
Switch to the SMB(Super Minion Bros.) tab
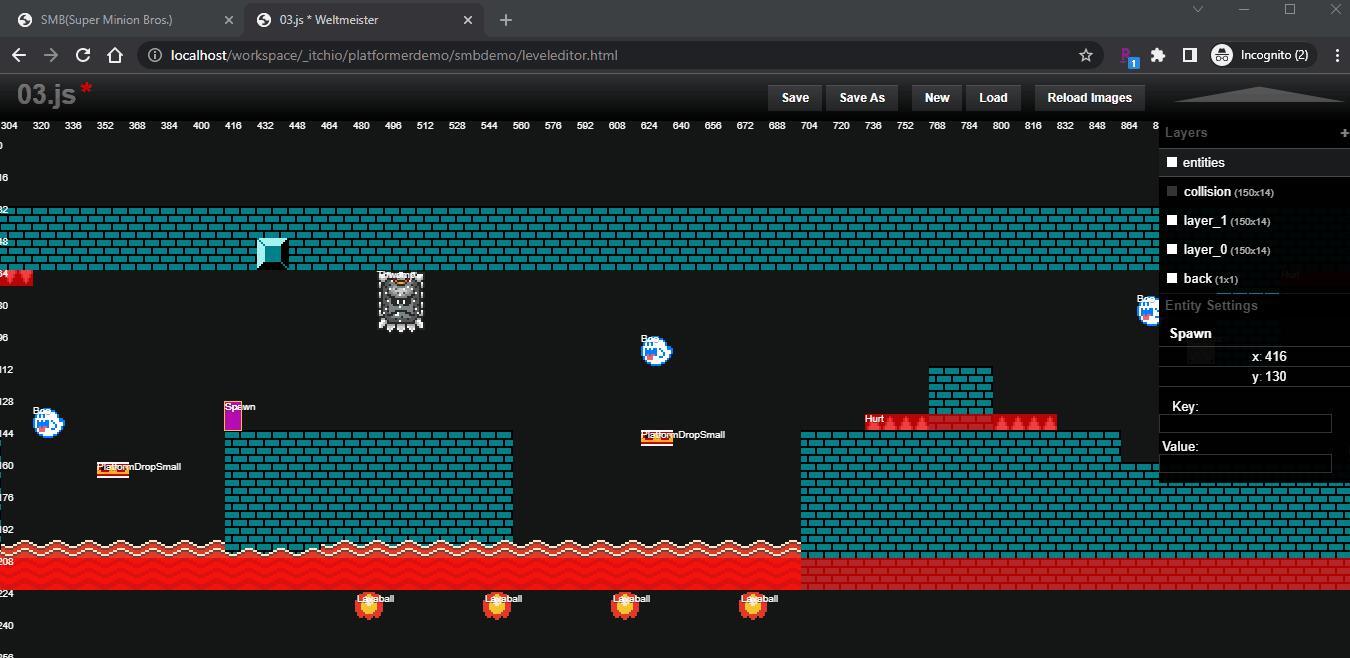(x=110, y=19)
